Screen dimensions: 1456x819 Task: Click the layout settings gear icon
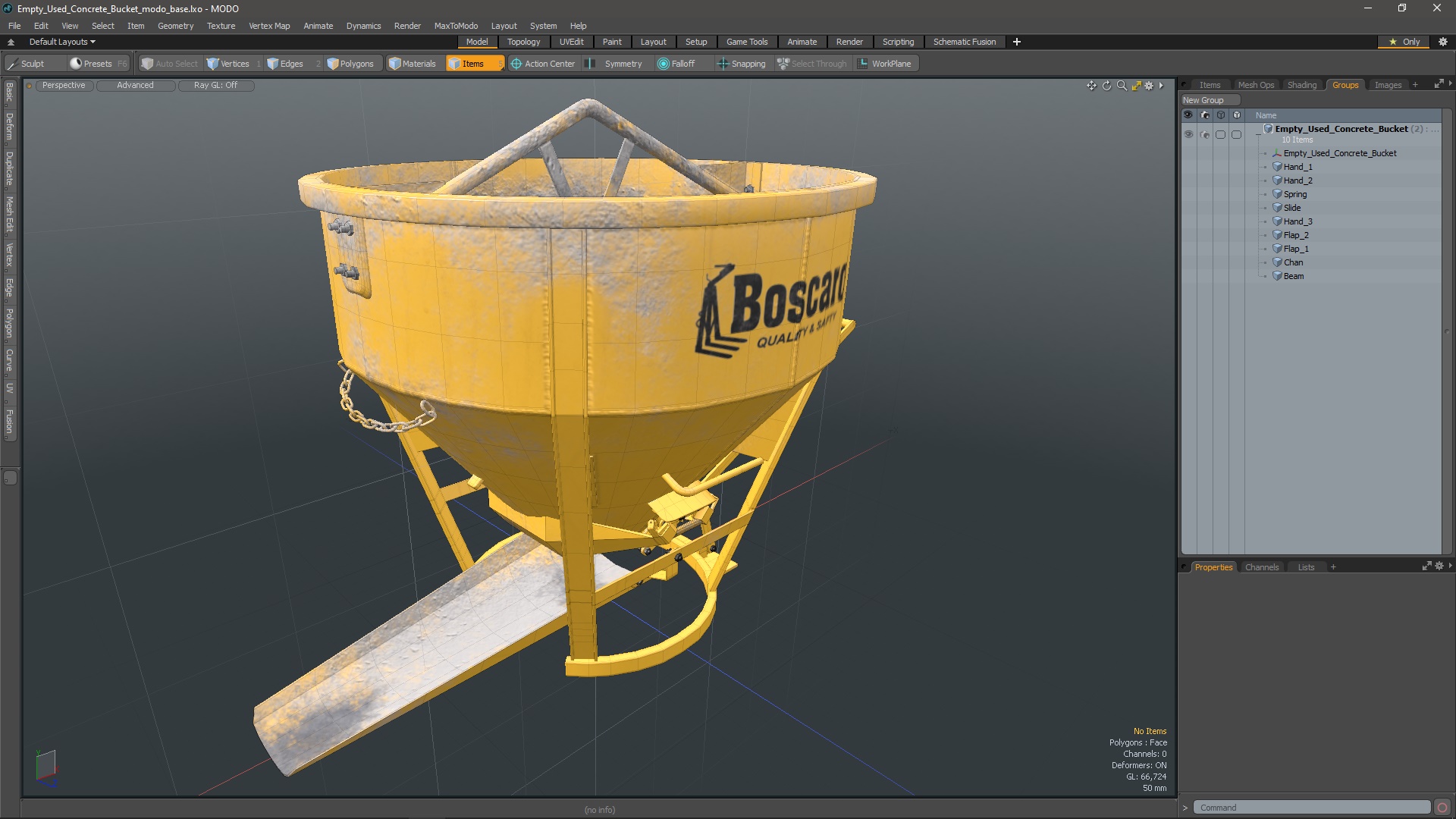click(x=1443, y=42)
